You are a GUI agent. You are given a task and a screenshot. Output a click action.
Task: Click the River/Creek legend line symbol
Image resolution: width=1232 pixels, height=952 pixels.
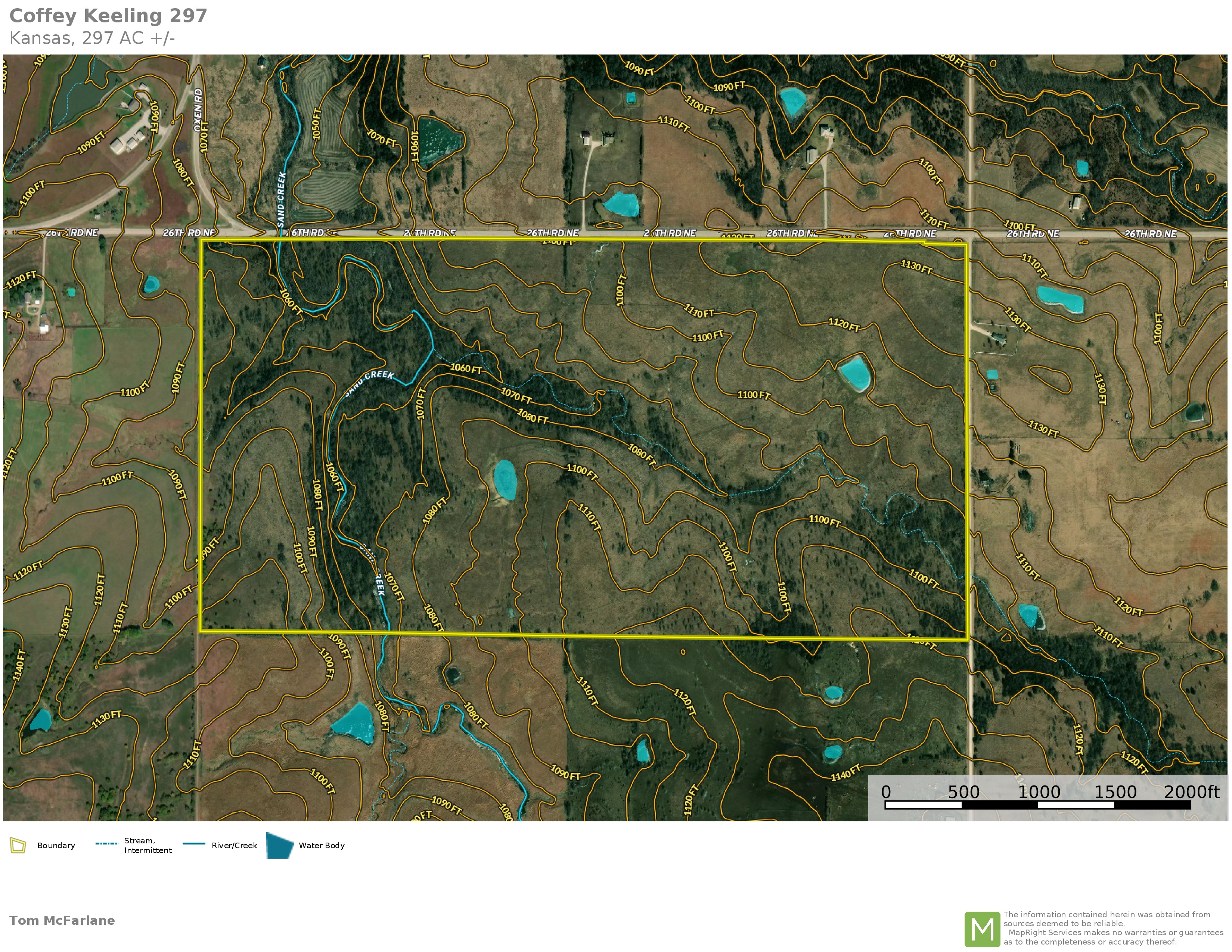point(193,844)
